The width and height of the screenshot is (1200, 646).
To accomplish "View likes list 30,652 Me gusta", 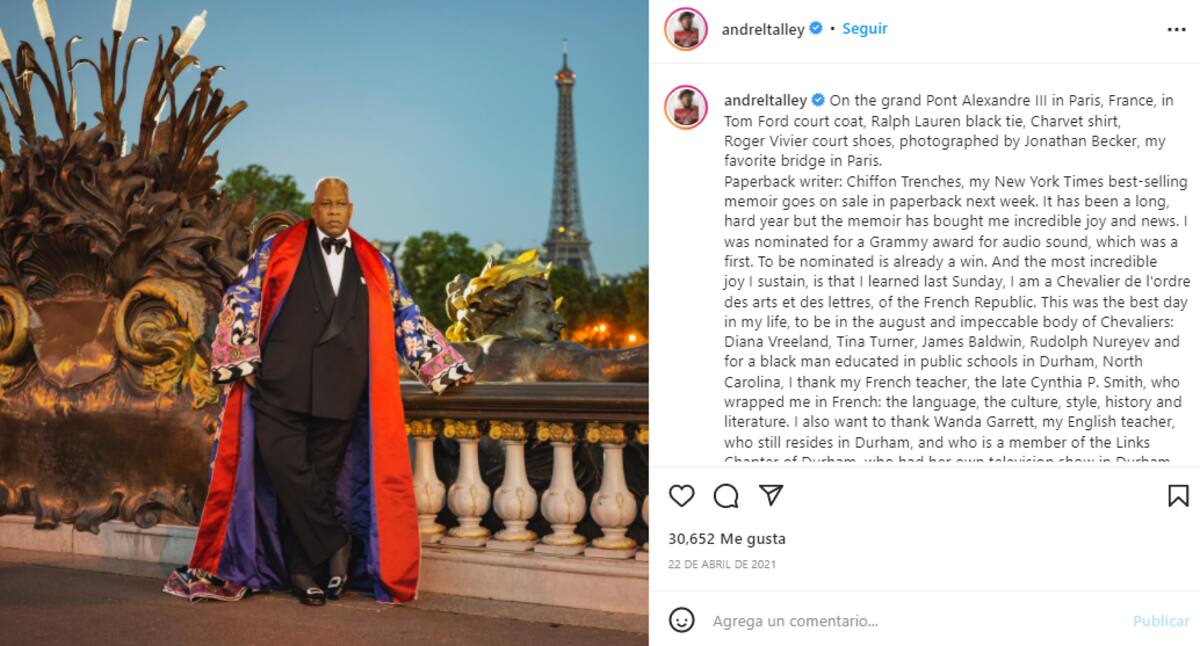I will [x=727, y=538].
